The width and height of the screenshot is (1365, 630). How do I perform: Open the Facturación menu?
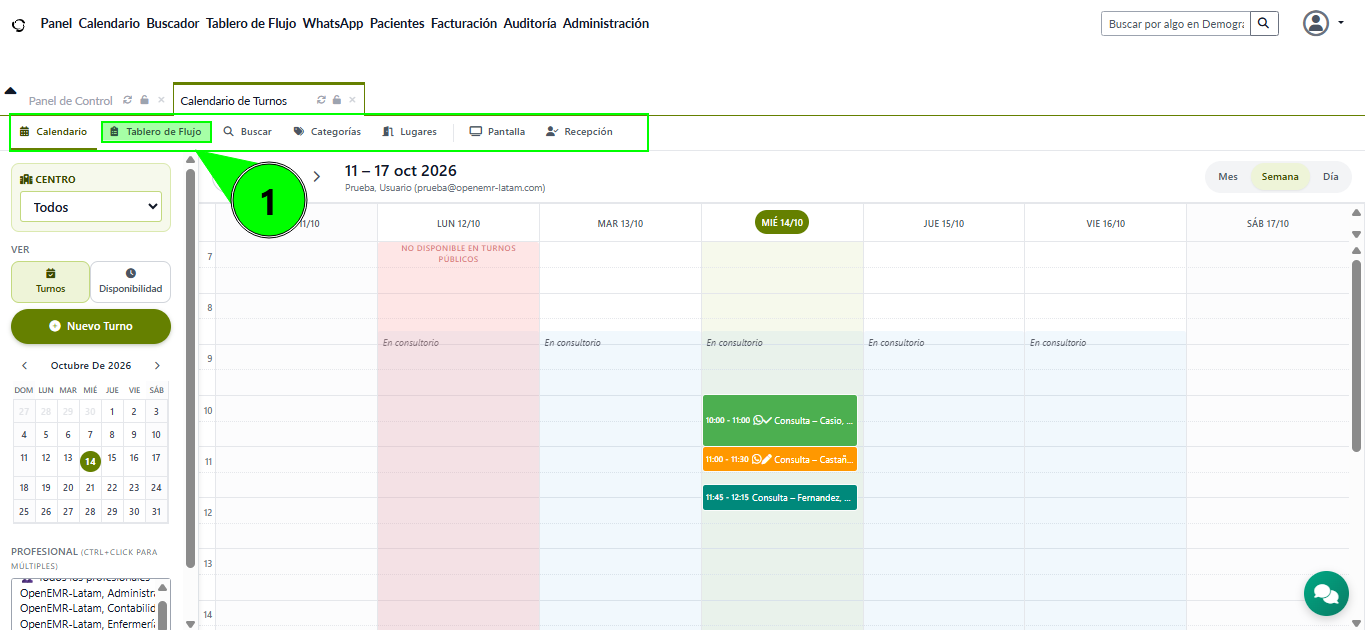[464, 23]
